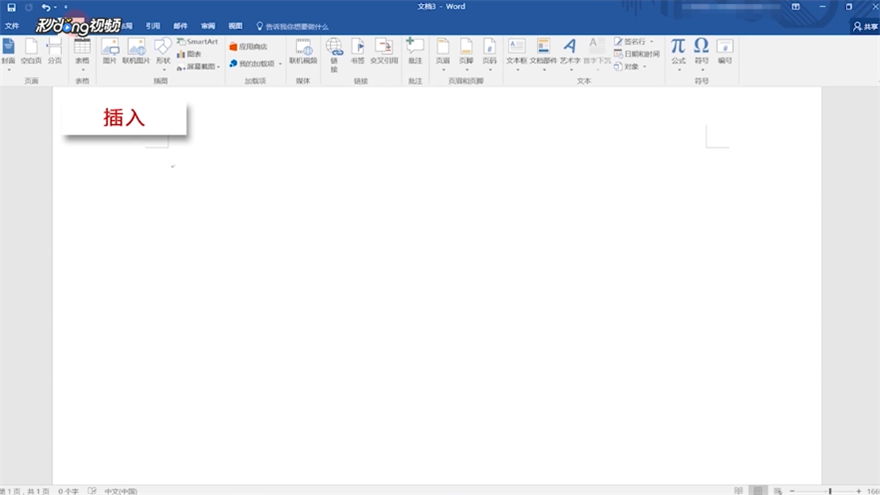Insert a 公式 equation
This screenshot has width=880, height=495.
(x=678, y=54)
